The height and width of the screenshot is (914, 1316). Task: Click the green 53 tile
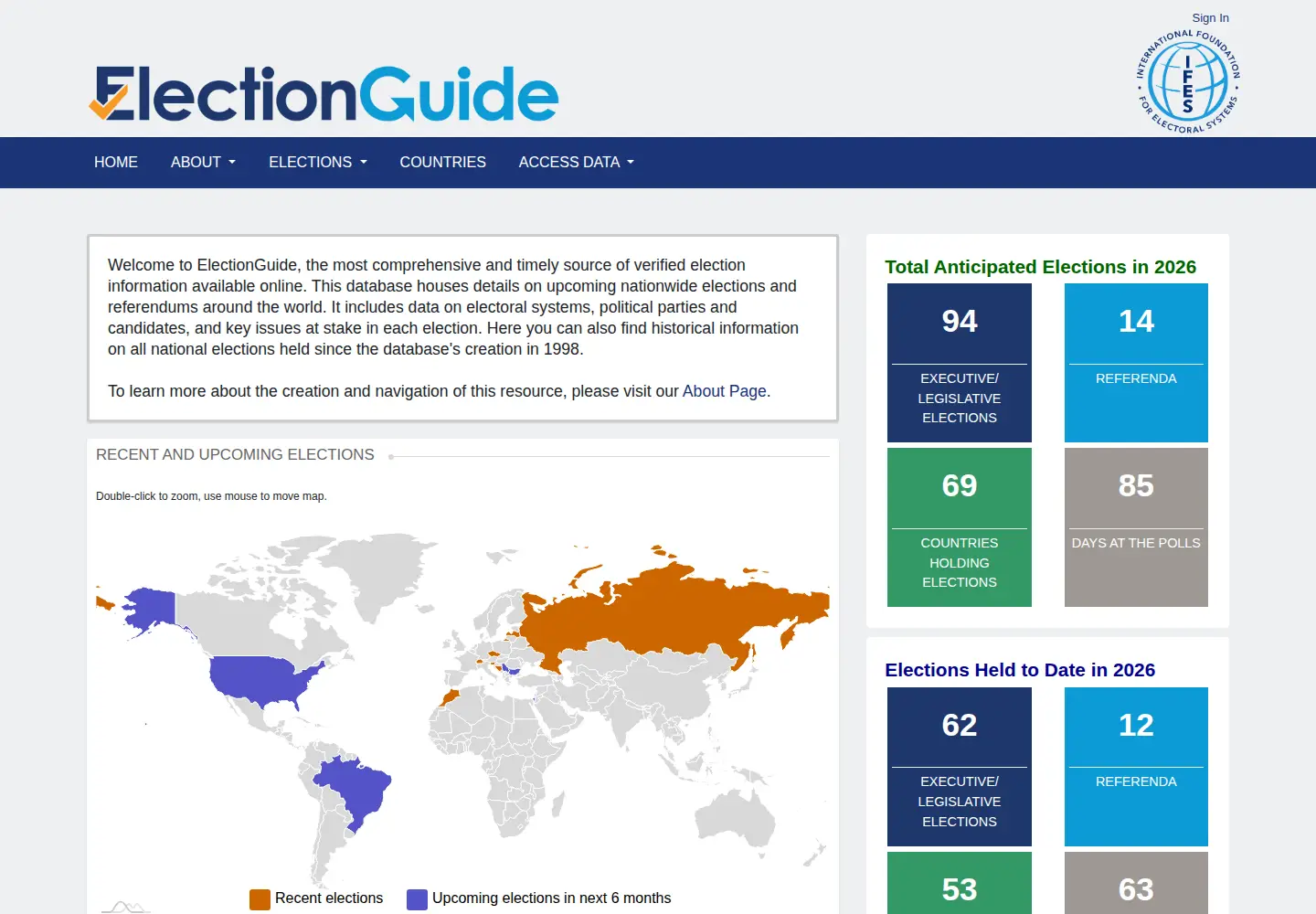(960, 883)
